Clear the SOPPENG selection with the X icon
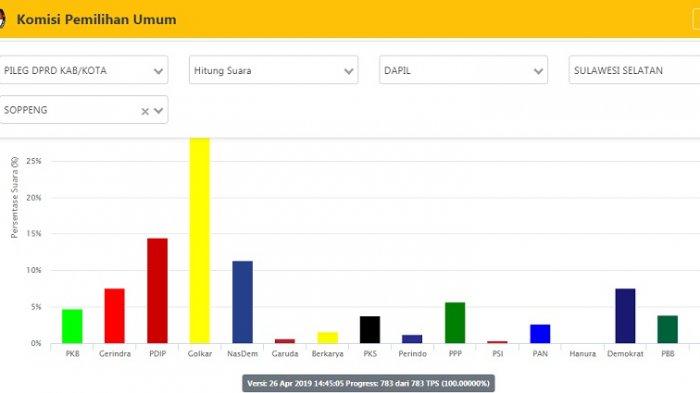Screen dimensions: 700x393 click(145, 111)
